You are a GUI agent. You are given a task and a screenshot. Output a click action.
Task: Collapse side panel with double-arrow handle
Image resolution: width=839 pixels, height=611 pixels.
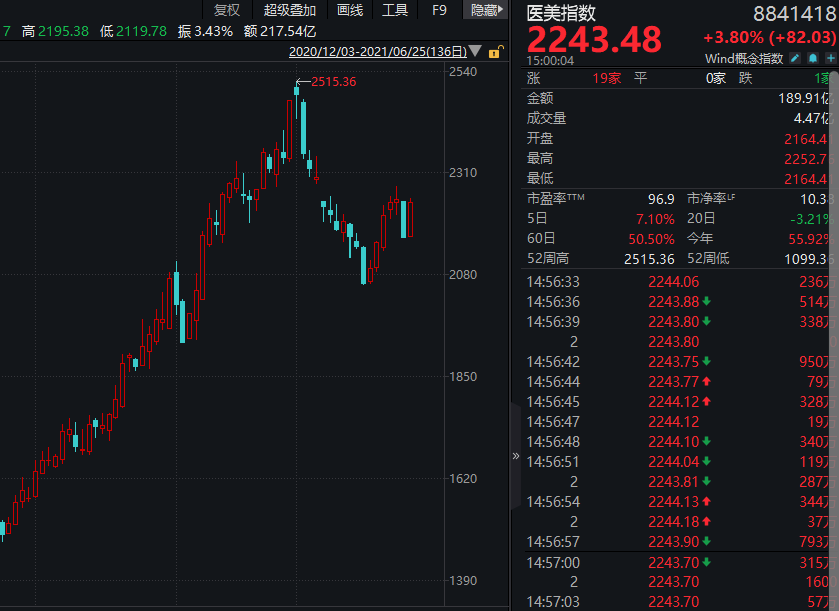click(516, 456)
